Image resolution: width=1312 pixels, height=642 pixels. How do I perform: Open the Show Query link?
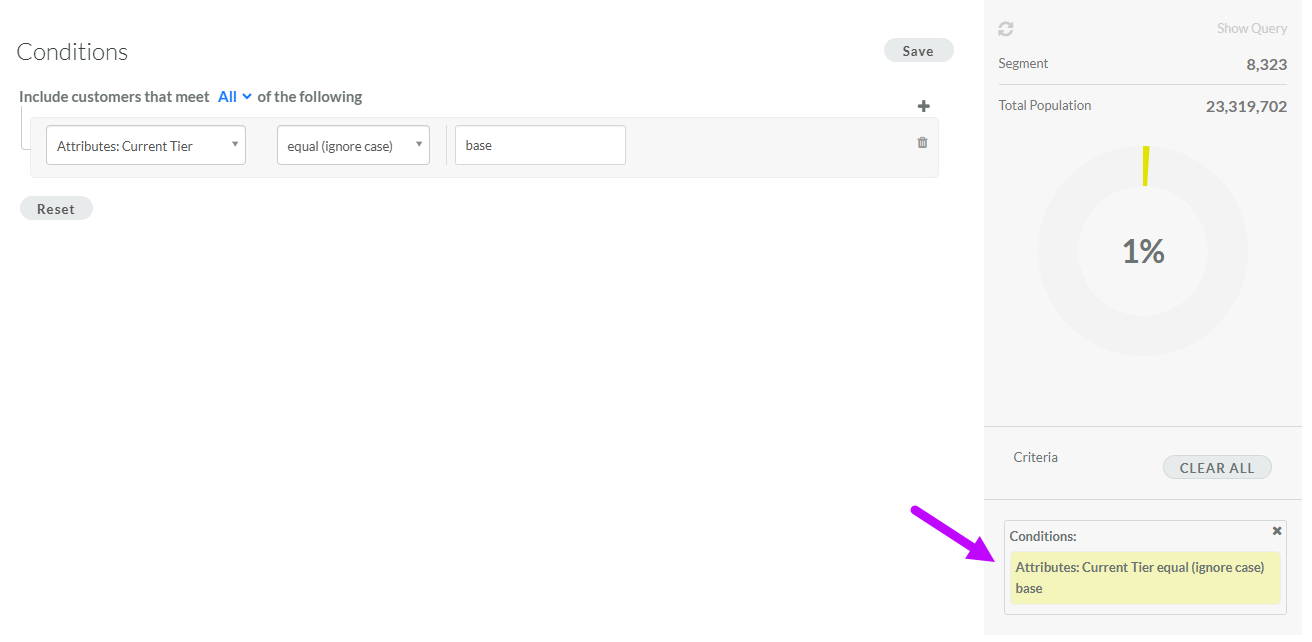(x=1251, y=29)
